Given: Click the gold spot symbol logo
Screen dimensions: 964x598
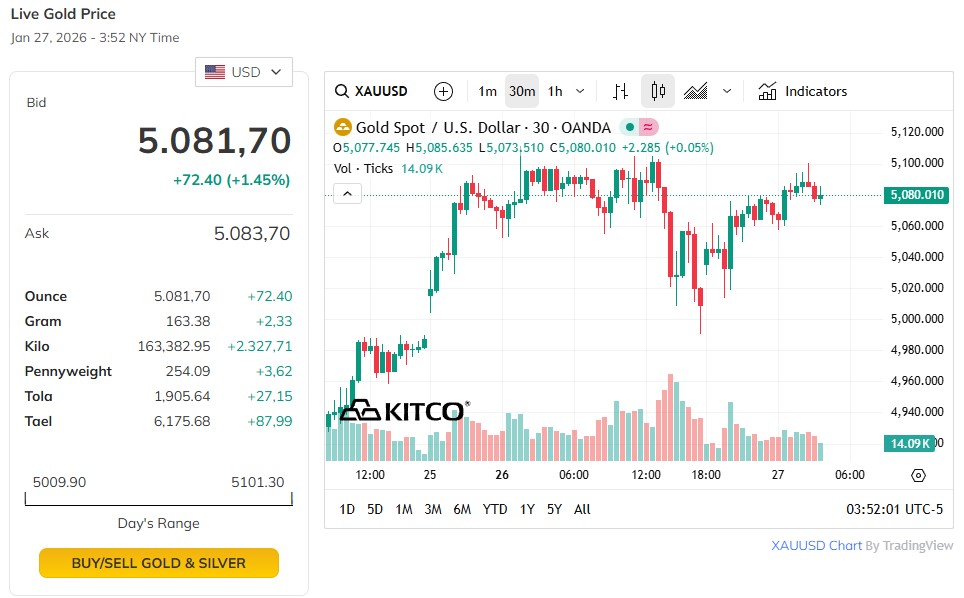Looking at the screenshot, I should (343, 127).
